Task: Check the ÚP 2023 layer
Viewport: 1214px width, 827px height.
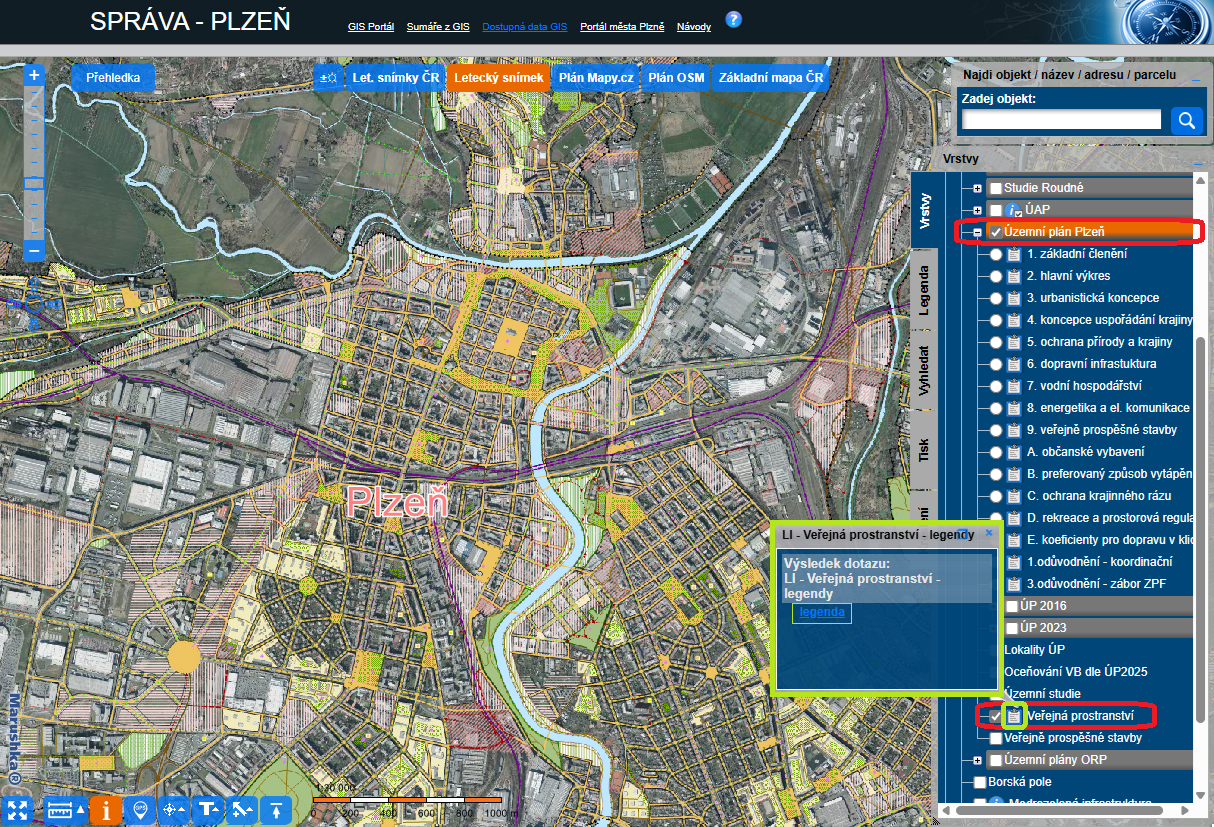Action: click(1012, 628)
